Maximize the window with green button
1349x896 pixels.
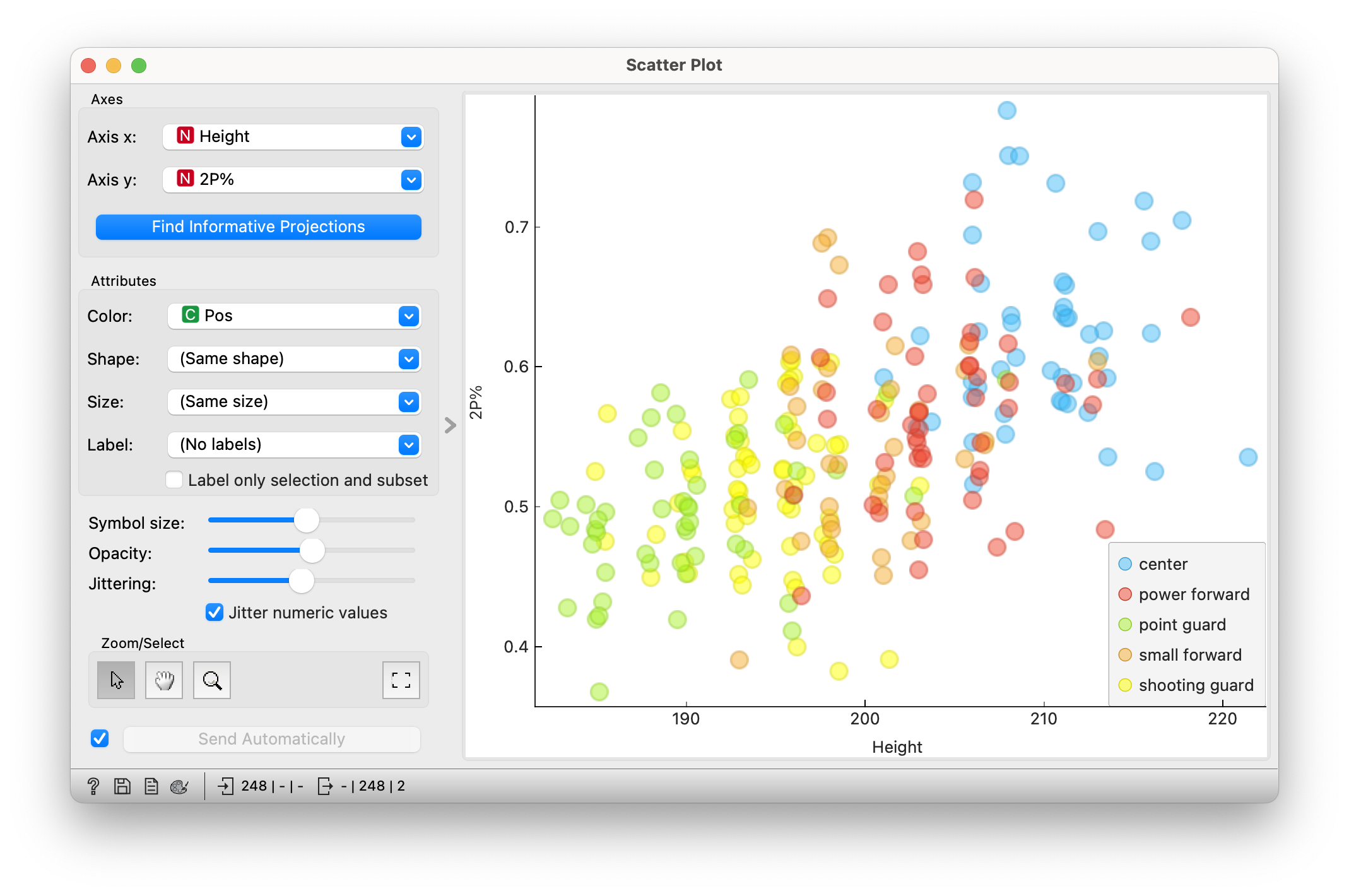point(139,65)
